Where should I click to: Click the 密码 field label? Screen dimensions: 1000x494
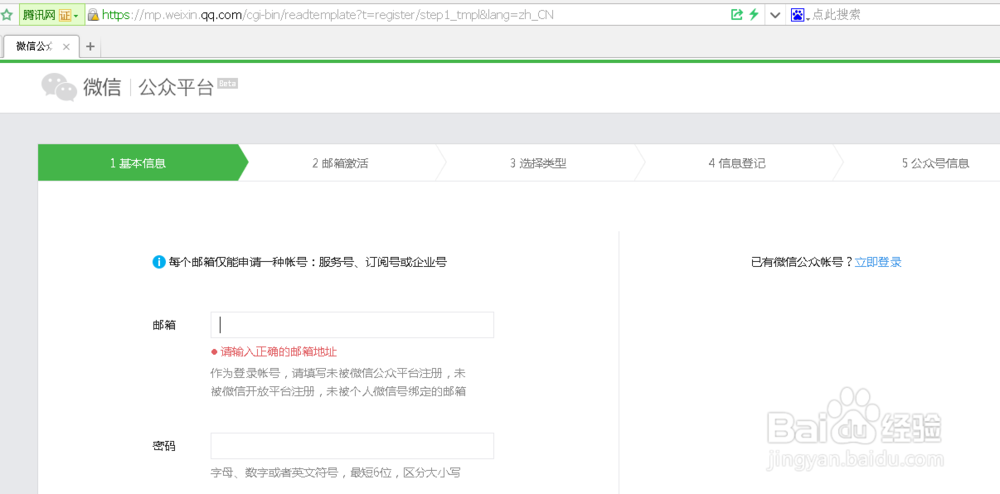[x=164, y=446]
